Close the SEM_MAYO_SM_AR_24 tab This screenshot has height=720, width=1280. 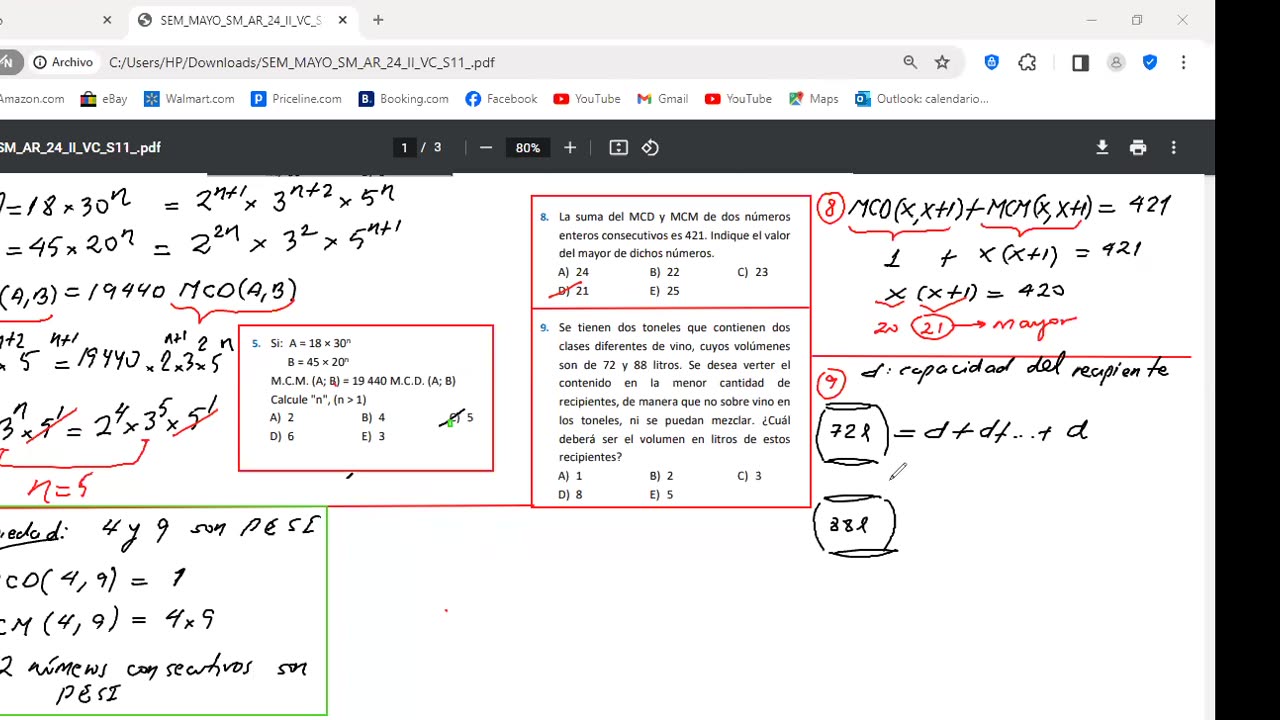(x=343, y=20)
